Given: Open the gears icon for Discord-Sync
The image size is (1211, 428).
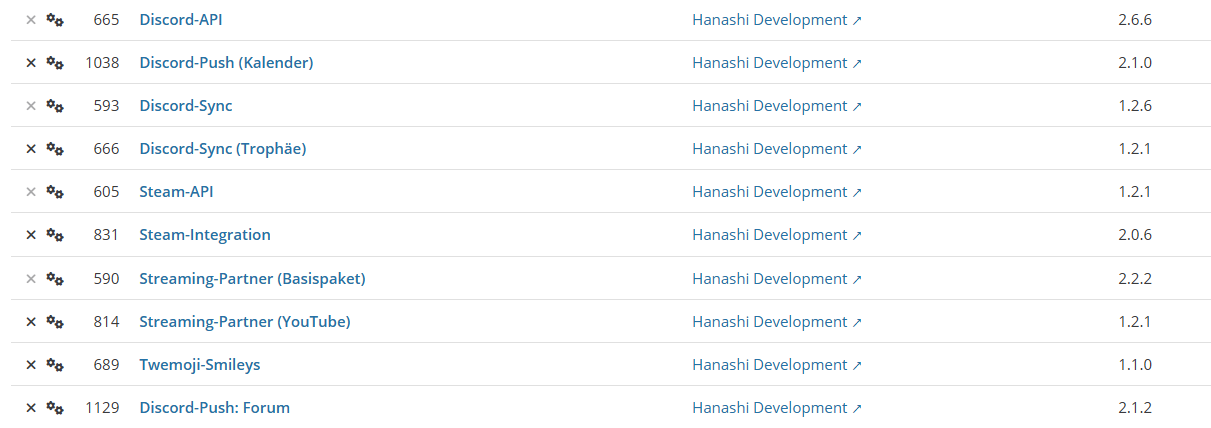Looking at the screenshot, I should (55, 106).
